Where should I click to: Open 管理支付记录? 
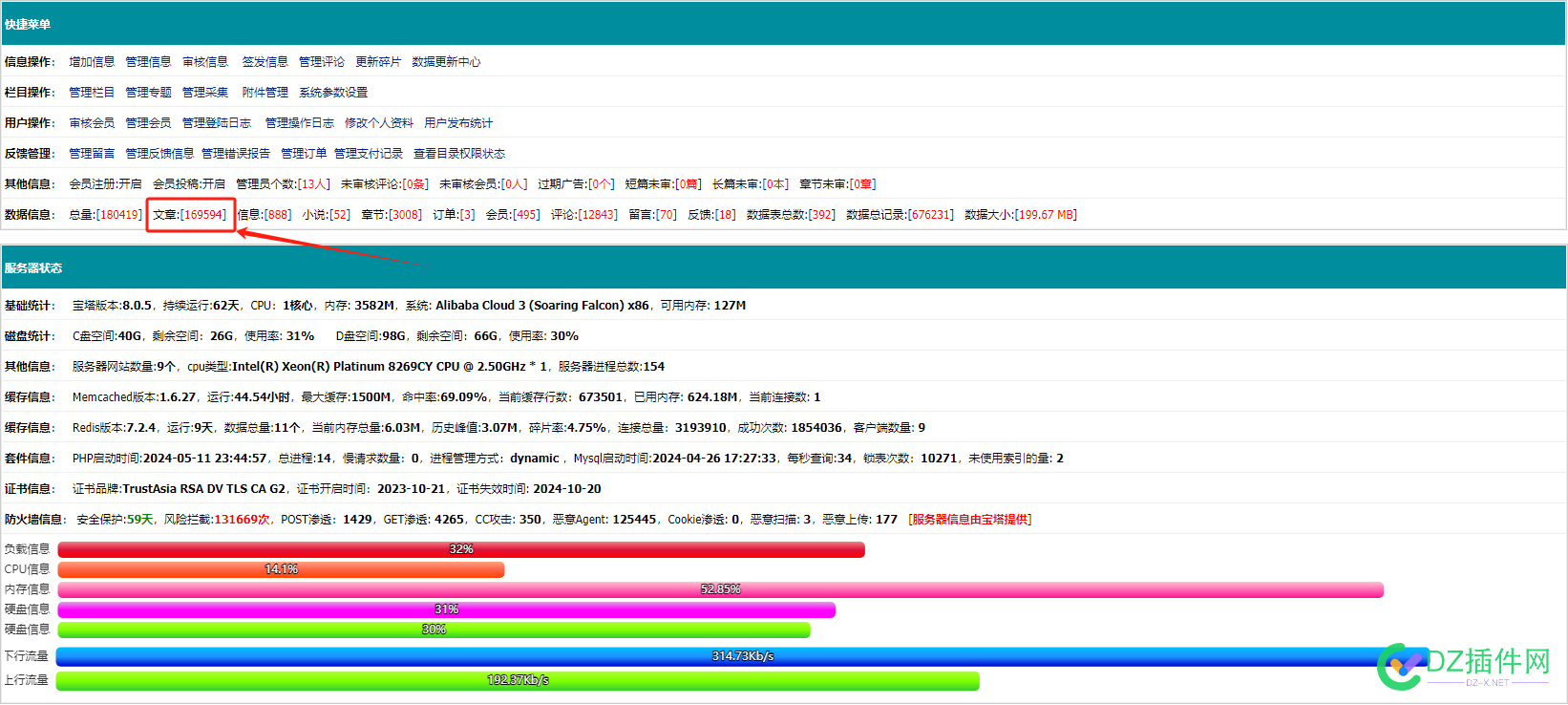click(369, 154)
